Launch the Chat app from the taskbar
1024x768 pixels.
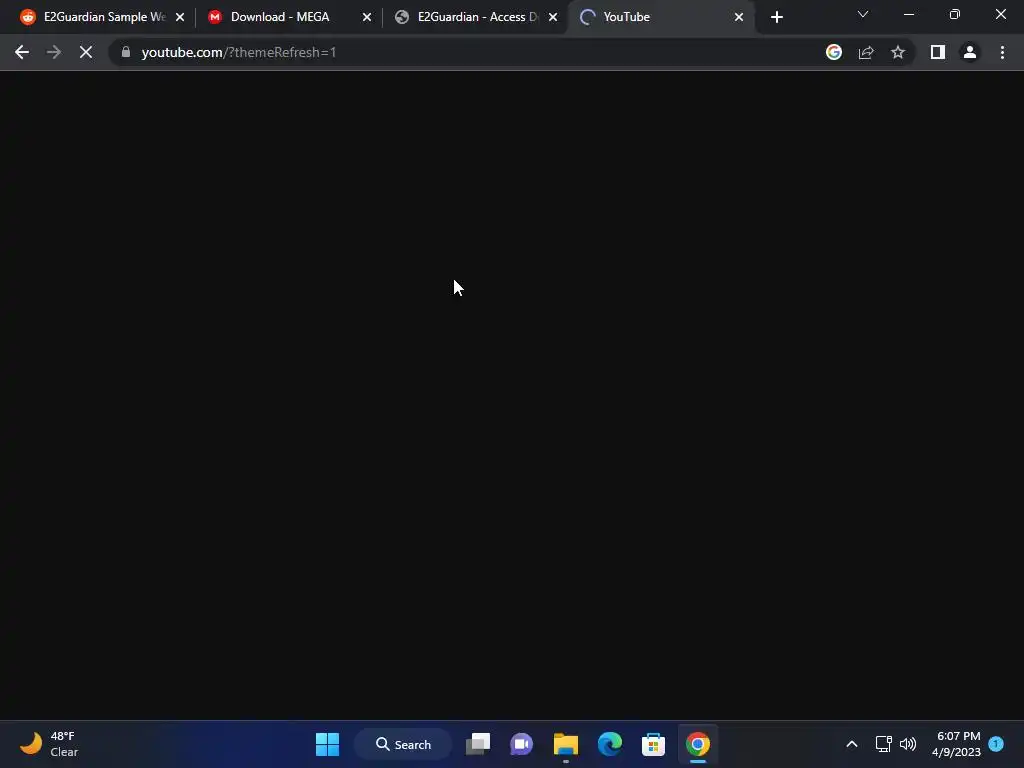coord(521,744)
